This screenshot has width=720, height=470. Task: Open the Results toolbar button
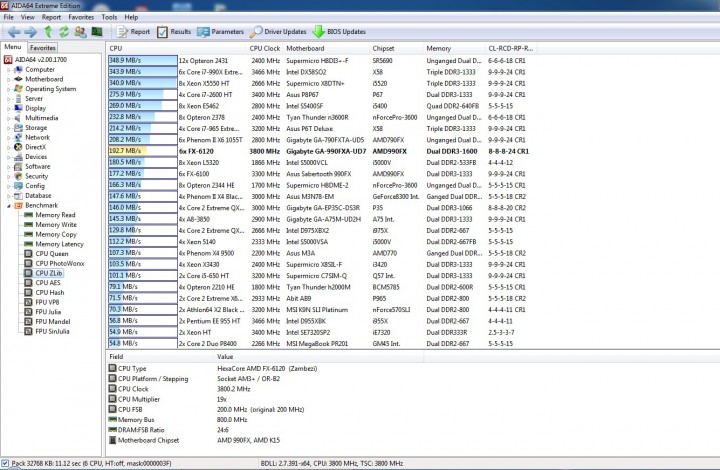pyautogui.click(x=174, y=32)
